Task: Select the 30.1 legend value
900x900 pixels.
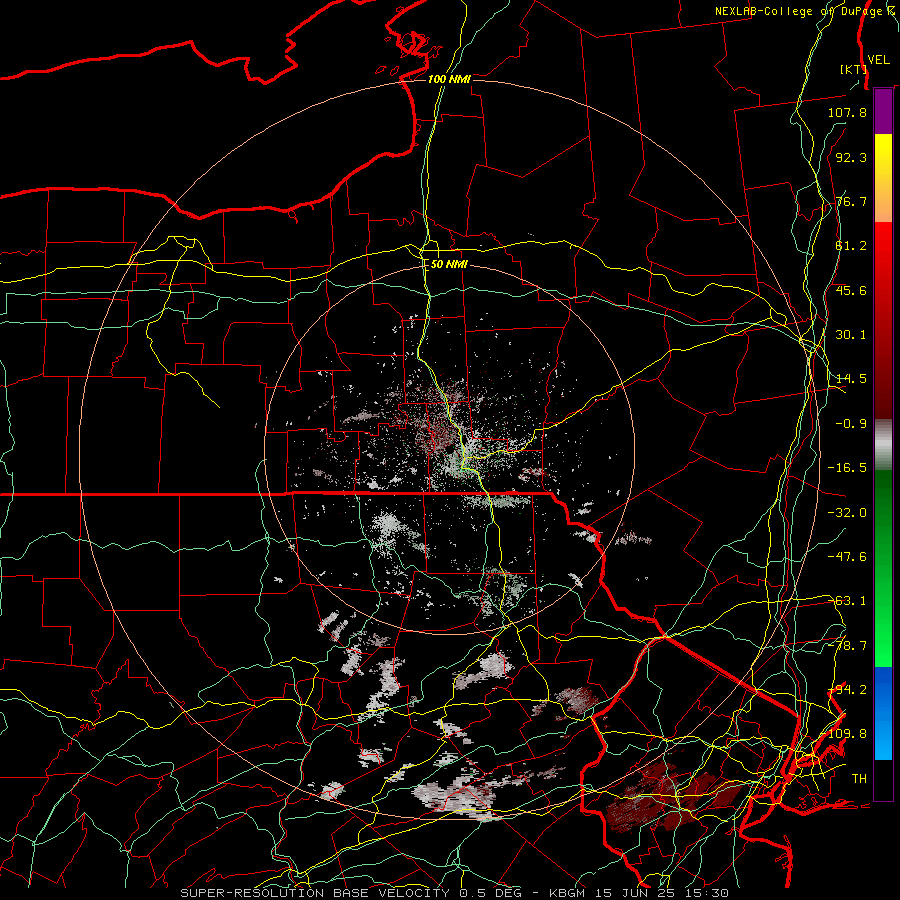Action: 851,335
